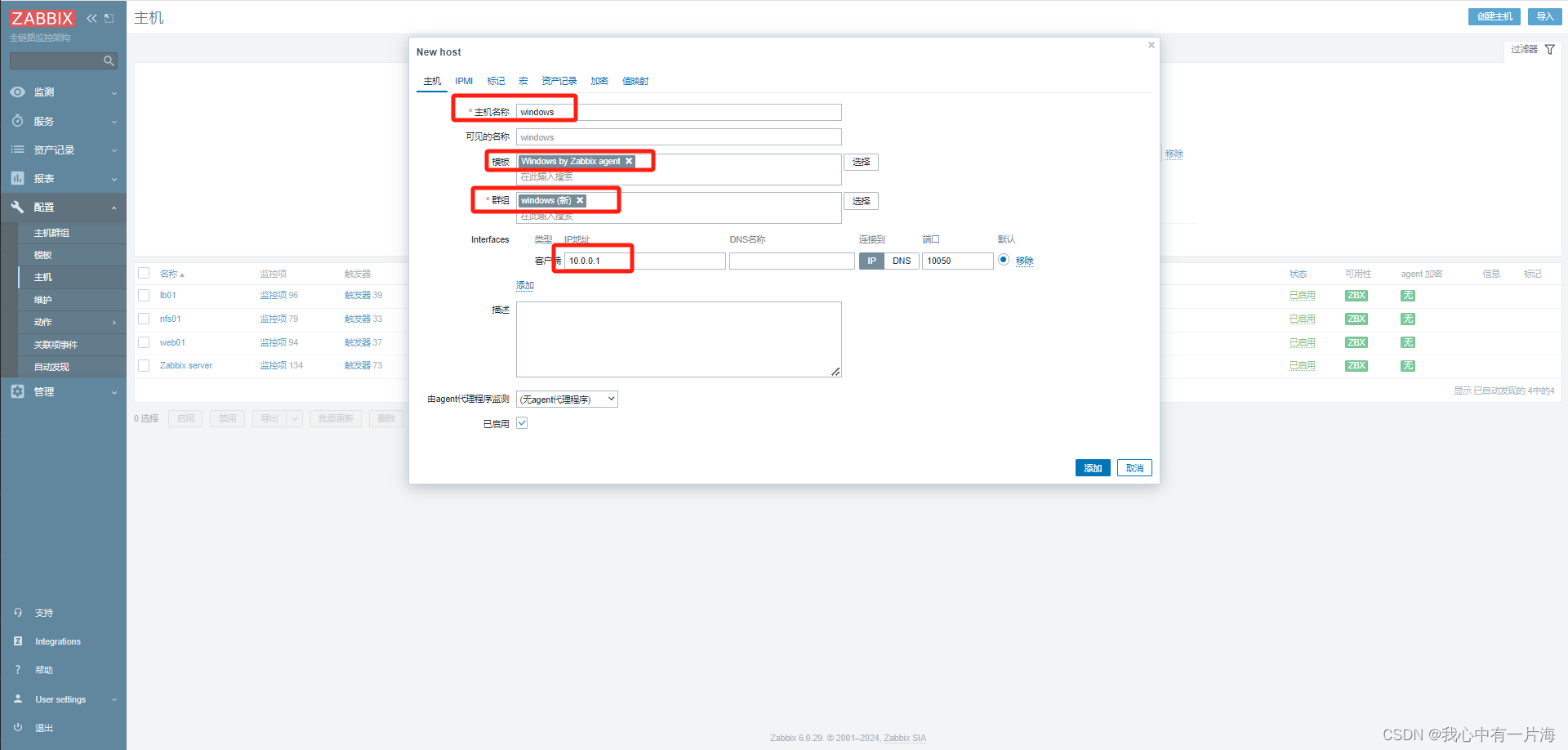Screen dimensions: 1568x750
Task: Click 选择 button beside group field
Action: click(861, 200)
